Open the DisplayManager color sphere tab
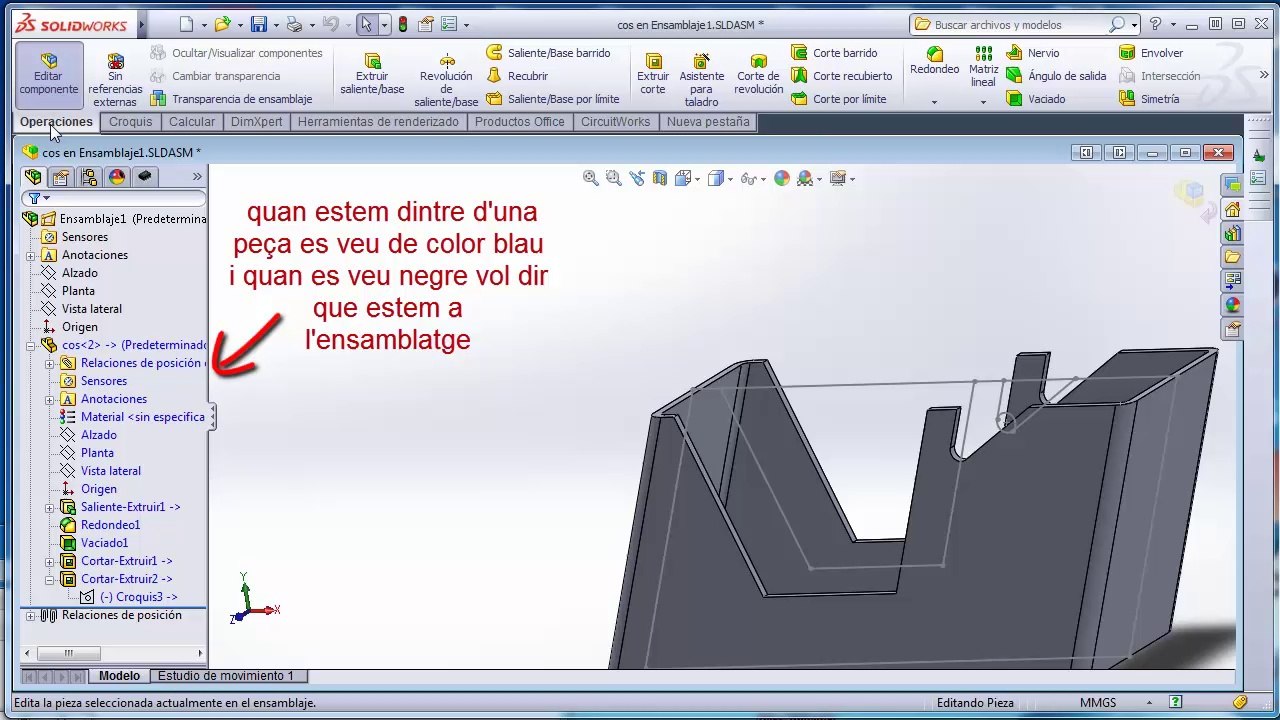The image size is (1280, 720). (x=117, y=177)
